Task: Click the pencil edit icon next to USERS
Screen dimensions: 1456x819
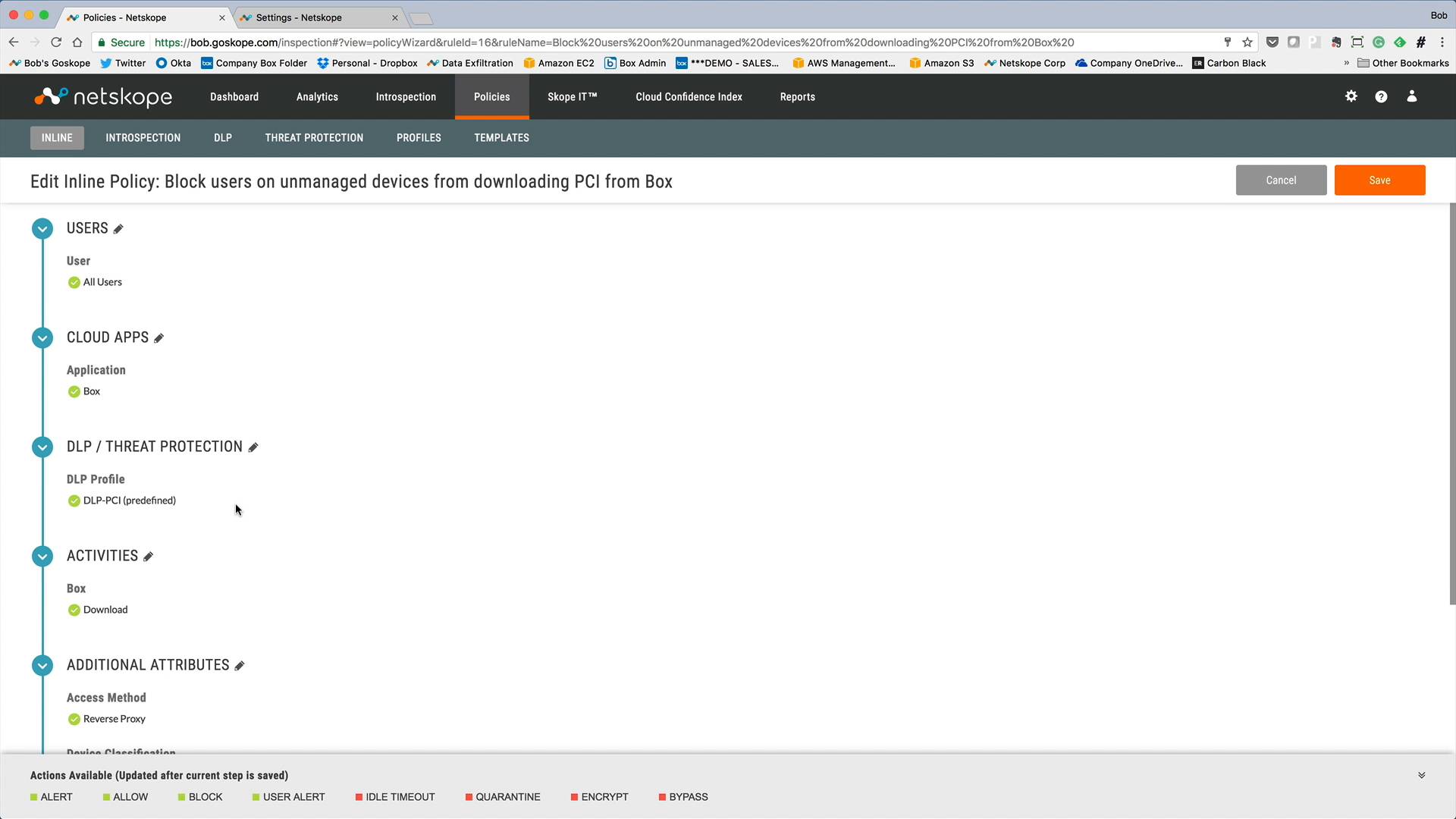Action: 118,229
